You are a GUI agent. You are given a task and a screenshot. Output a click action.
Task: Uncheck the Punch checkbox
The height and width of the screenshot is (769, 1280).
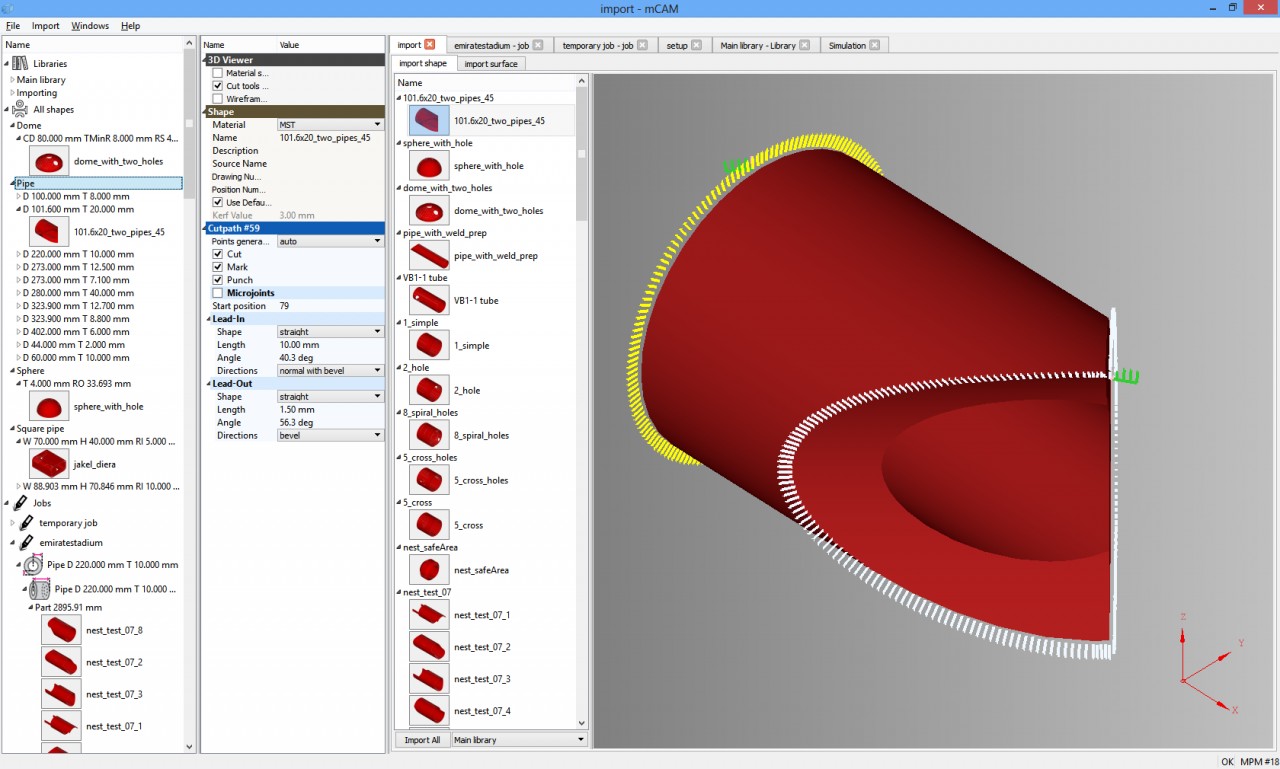point(218,280)
